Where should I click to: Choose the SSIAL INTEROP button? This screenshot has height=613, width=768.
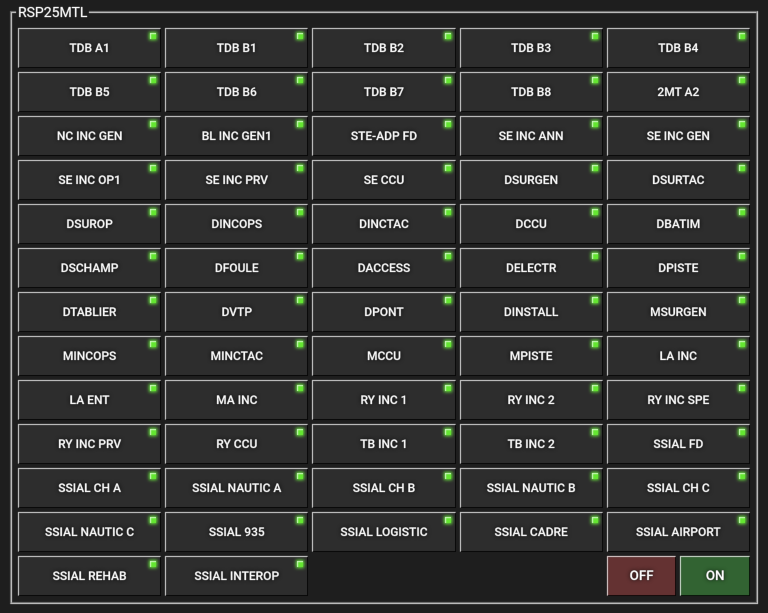[237, 576]
